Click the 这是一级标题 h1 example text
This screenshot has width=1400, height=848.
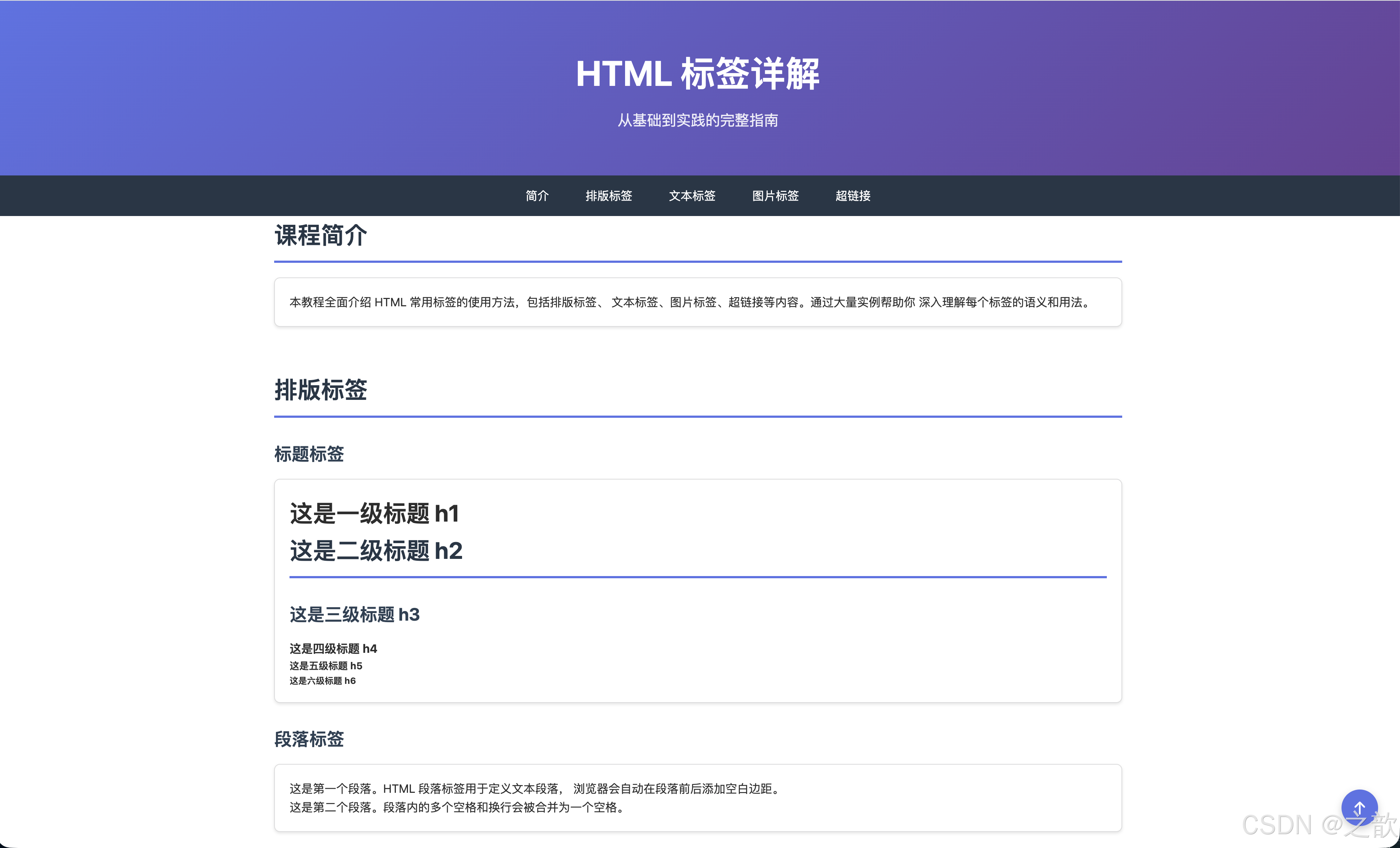pos(374,514)
